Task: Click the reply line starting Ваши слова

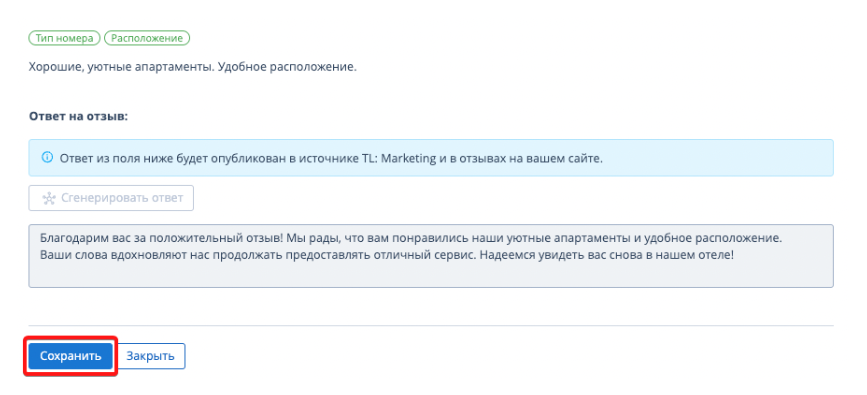Action: point(387,257)
